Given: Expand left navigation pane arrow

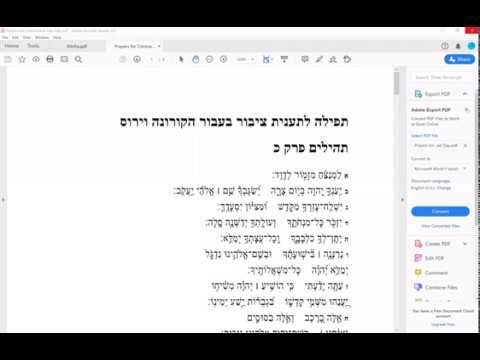Looking at the screenshot, I should [3, 200].
